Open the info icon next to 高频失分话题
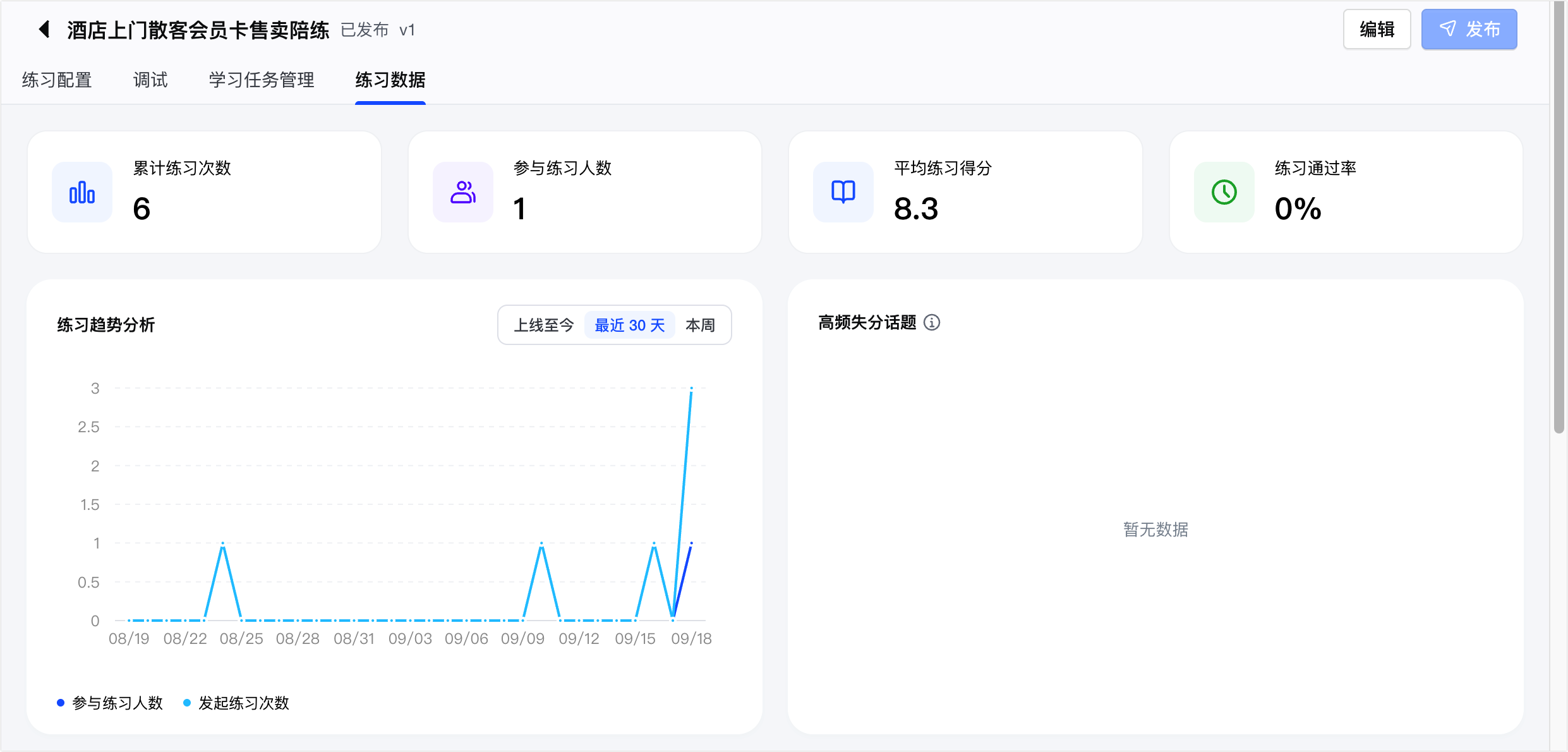Screen dimensions: 1568x752 click(x=932, y=323)
